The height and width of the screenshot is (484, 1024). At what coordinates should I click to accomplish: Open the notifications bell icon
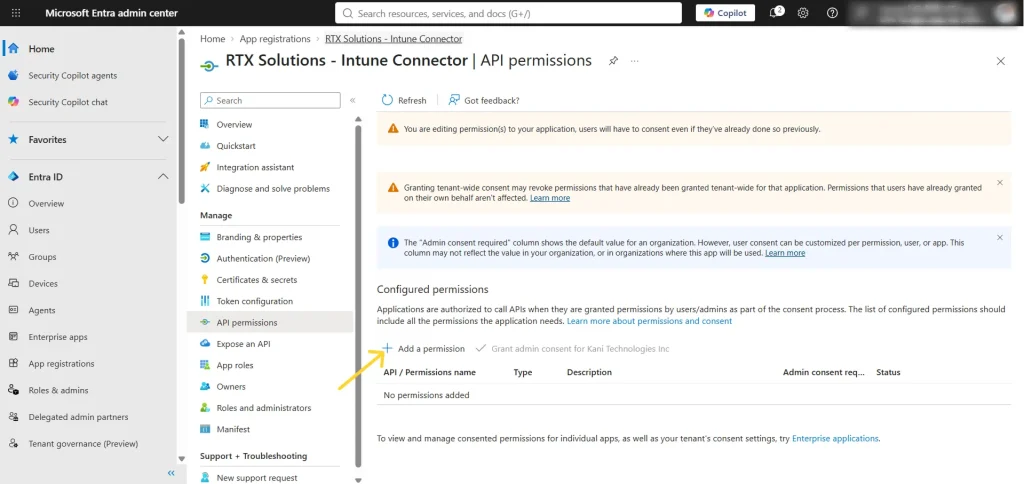(x=776, y=13)
